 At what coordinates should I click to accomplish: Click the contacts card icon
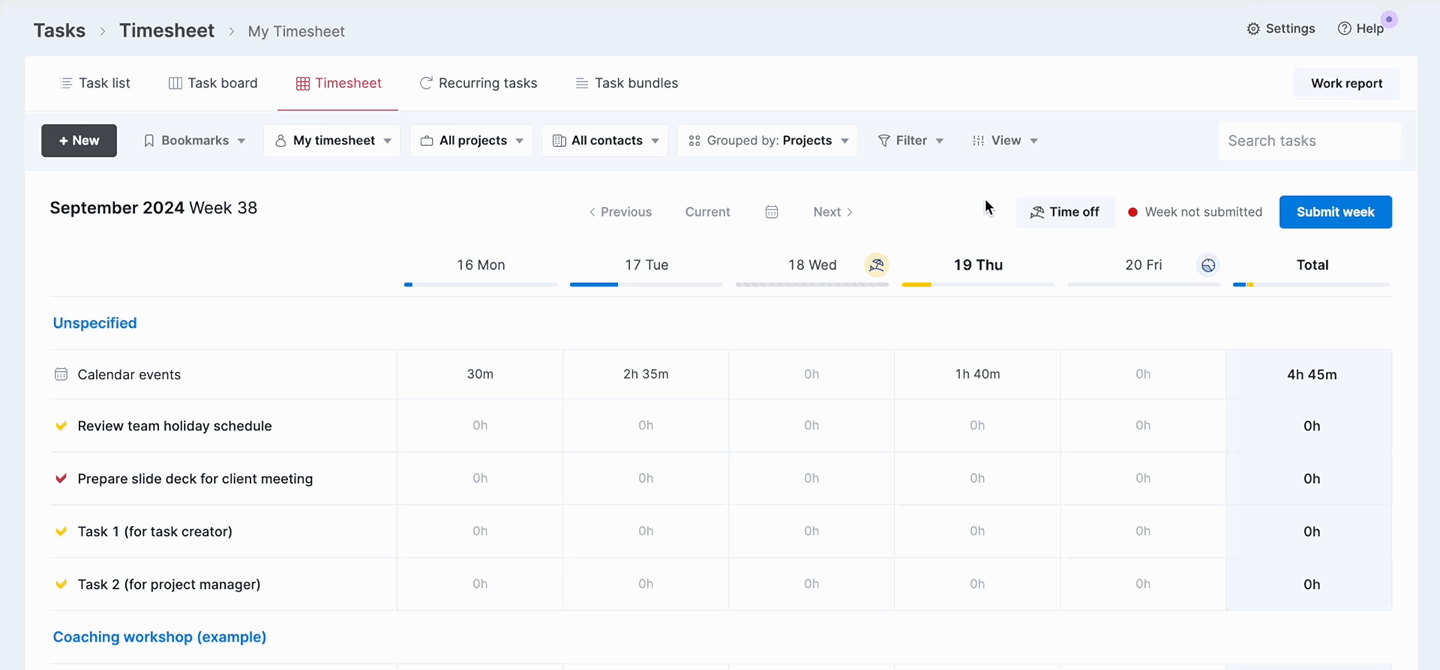pyautogui.click(x=559, y=141)
